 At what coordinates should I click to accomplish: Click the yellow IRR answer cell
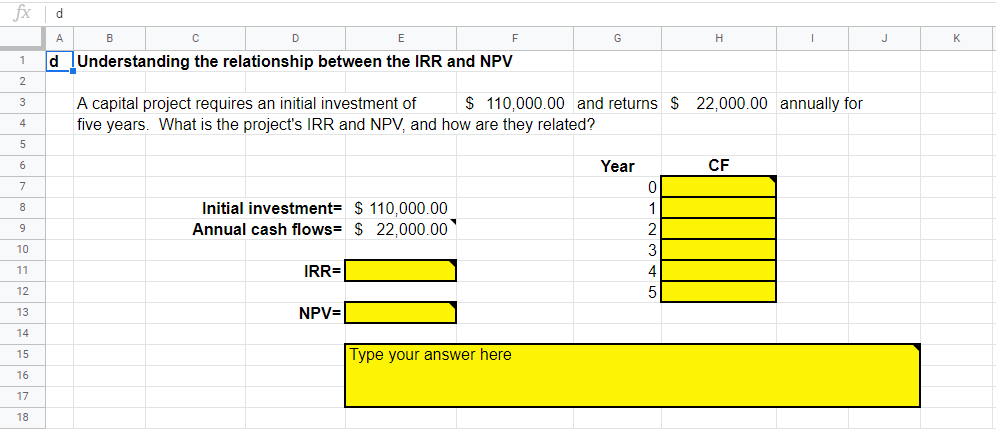pyautogui.click(x=401, y=271)
